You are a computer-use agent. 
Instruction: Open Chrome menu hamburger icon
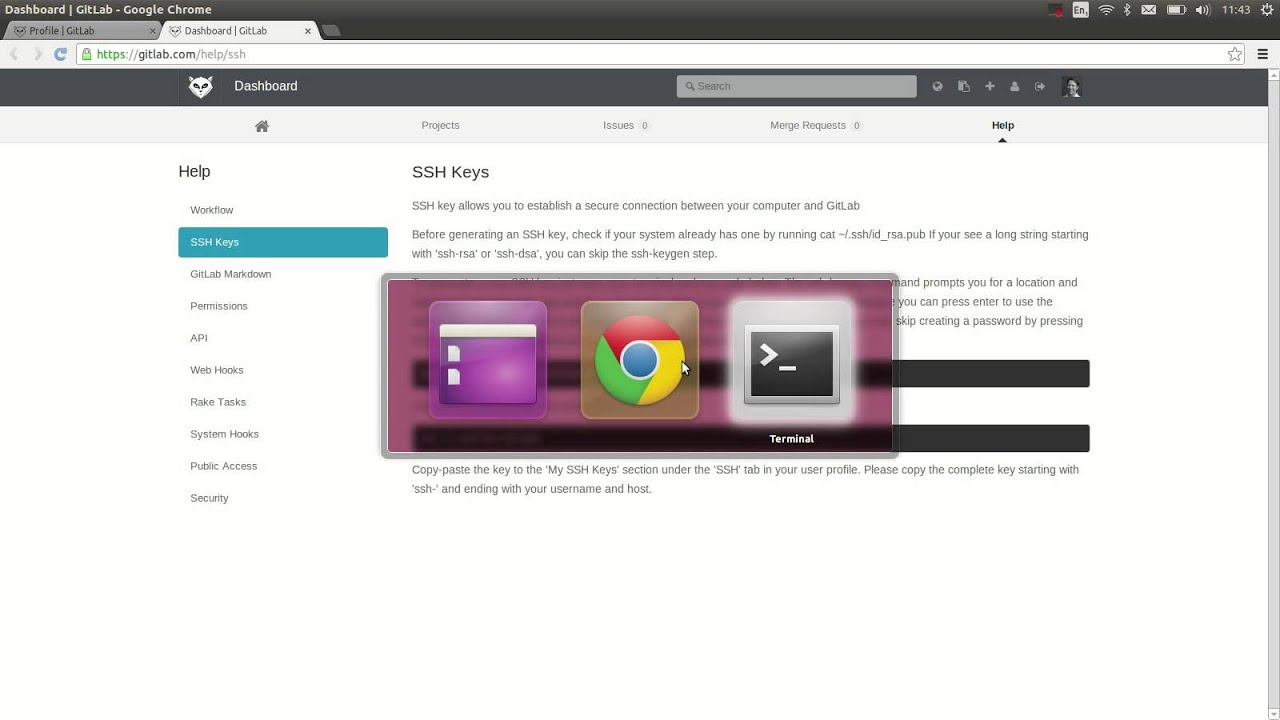[x=1263, y=54]
